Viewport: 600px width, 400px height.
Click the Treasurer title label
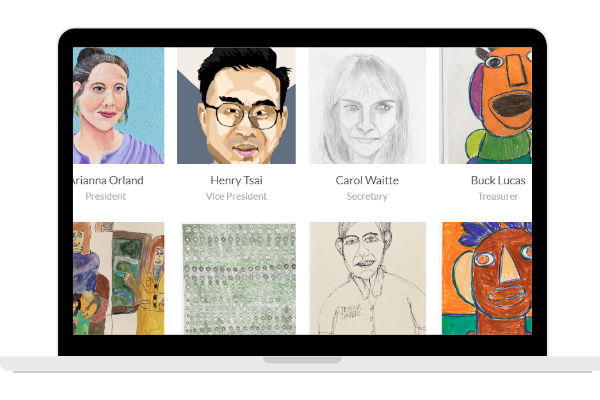[498, 196]
